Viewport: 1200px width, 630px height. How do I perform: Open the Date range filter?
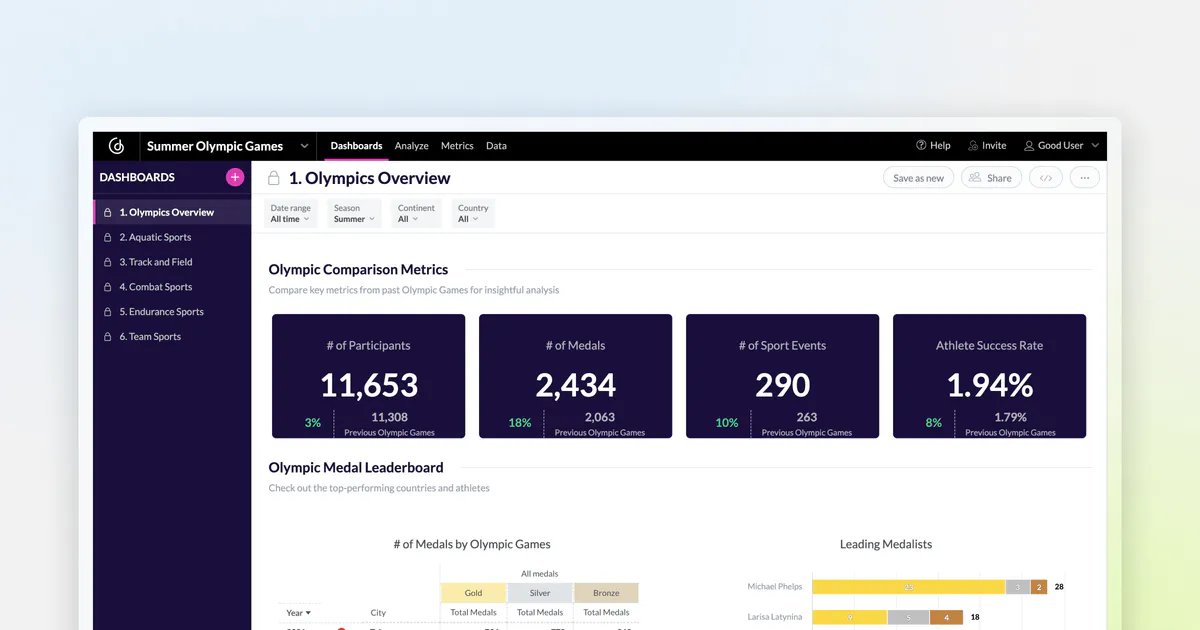(x=291, y=213)
